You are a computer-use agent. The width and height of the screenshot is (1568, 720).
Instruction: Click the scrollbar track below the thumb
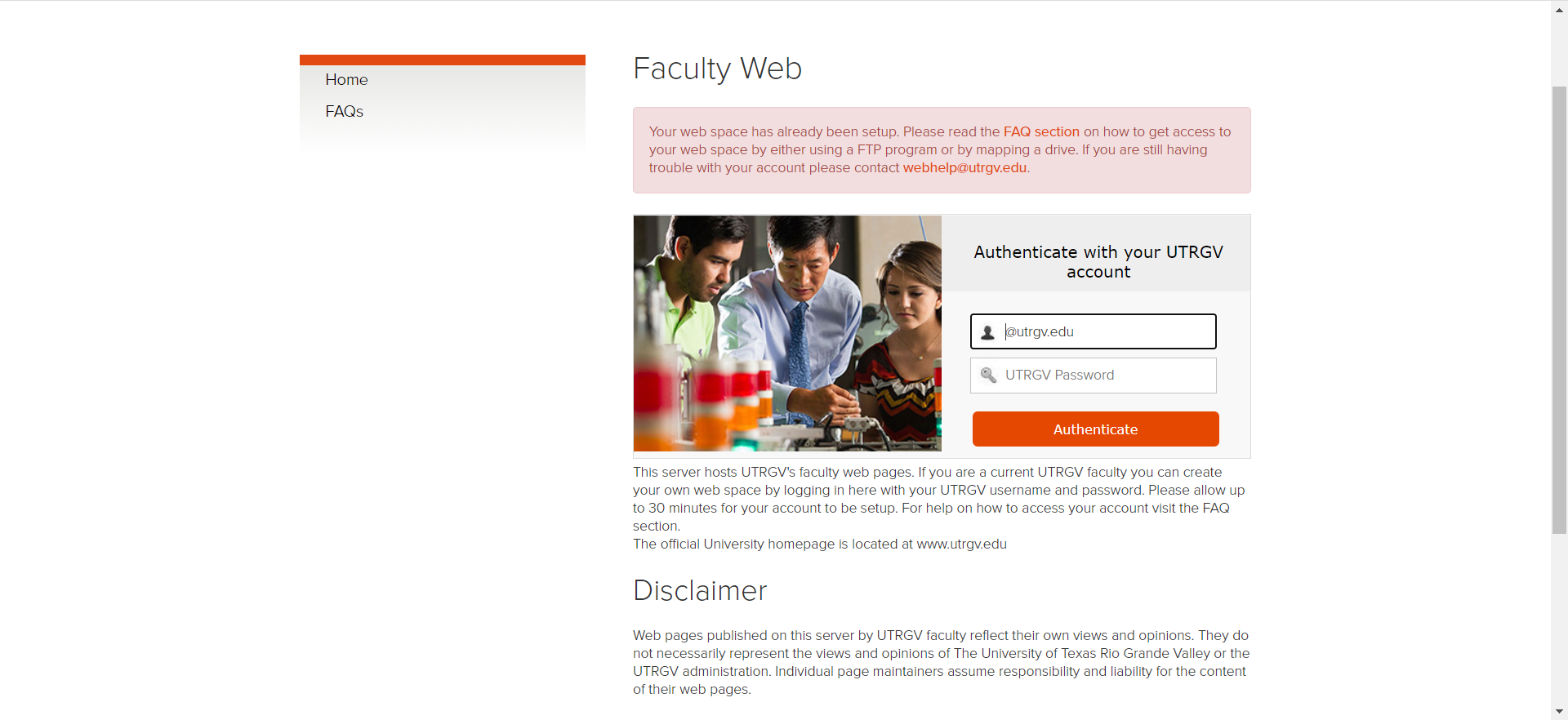point(1559,620)
